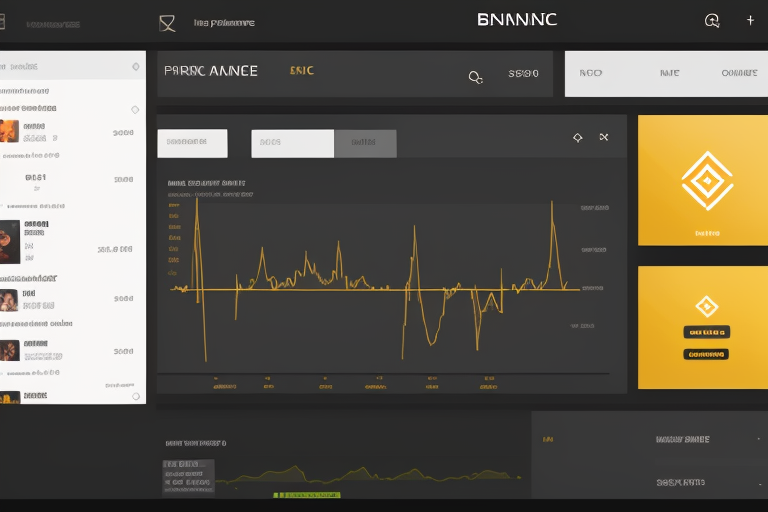
Task: Open the first tab in the white top-right tab bar
Action: pyautogui.click(x=590, y=73)
